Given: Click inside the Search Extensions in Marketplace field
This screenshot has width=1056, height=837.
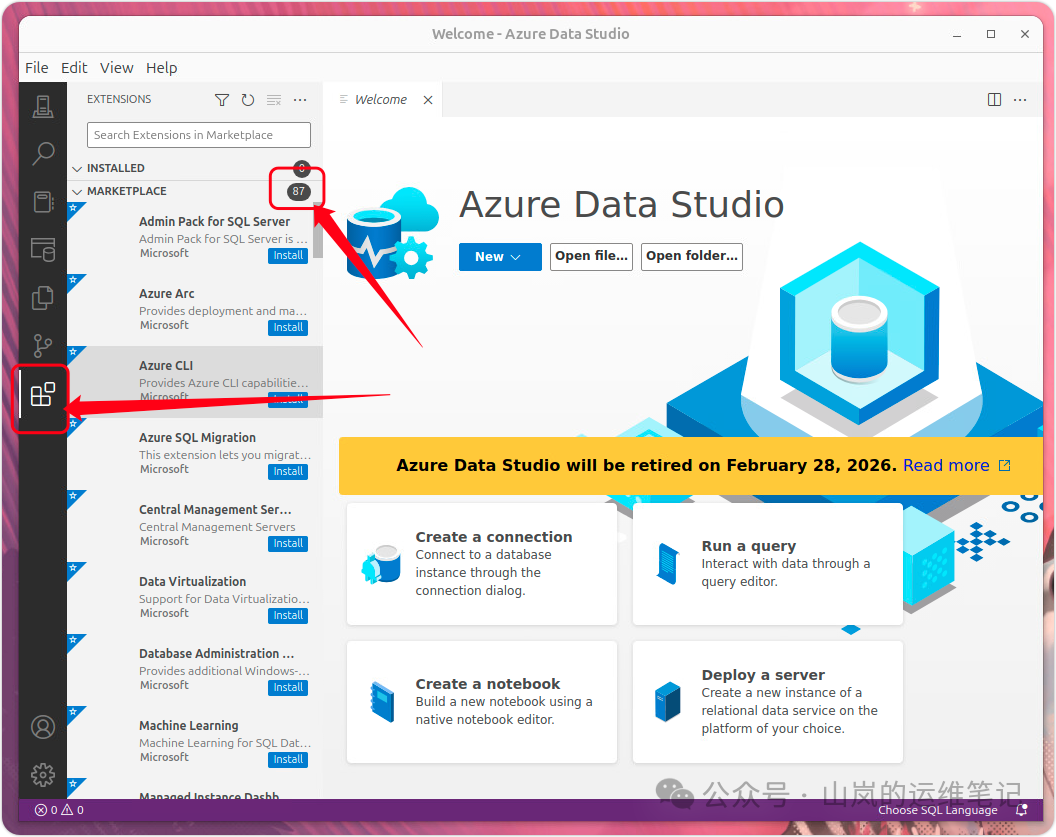Looking at the screenshot, I should [x=198, y=134].
